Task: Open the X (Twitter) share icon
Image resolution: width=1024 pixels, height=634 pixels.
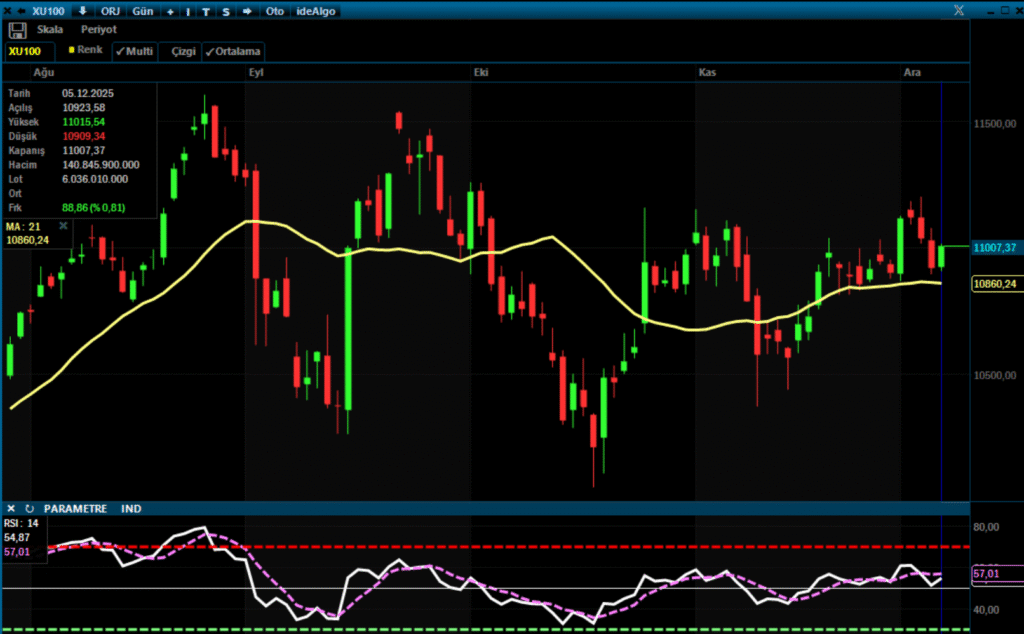Action: 959,10
